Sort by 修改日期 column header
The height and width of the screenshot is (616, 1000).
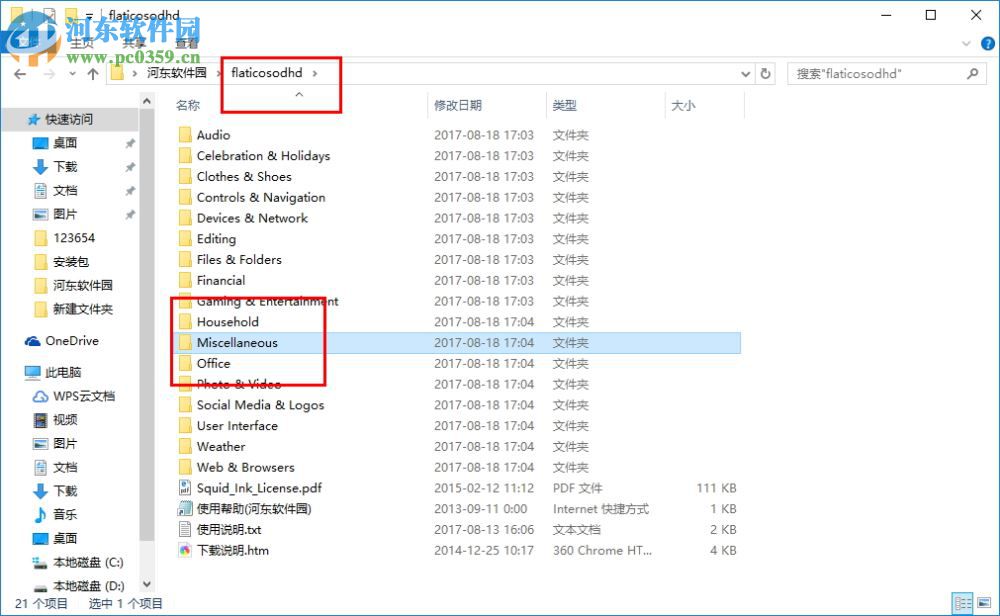(458, 105)
